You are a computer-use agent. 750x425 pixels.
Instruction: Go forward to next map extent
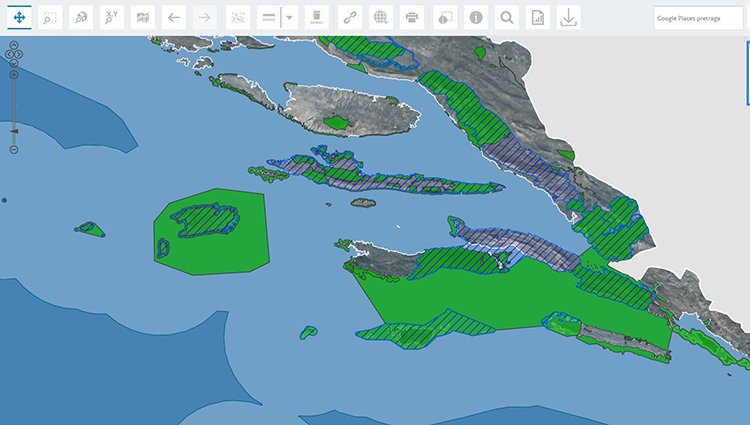pos(204,18)
